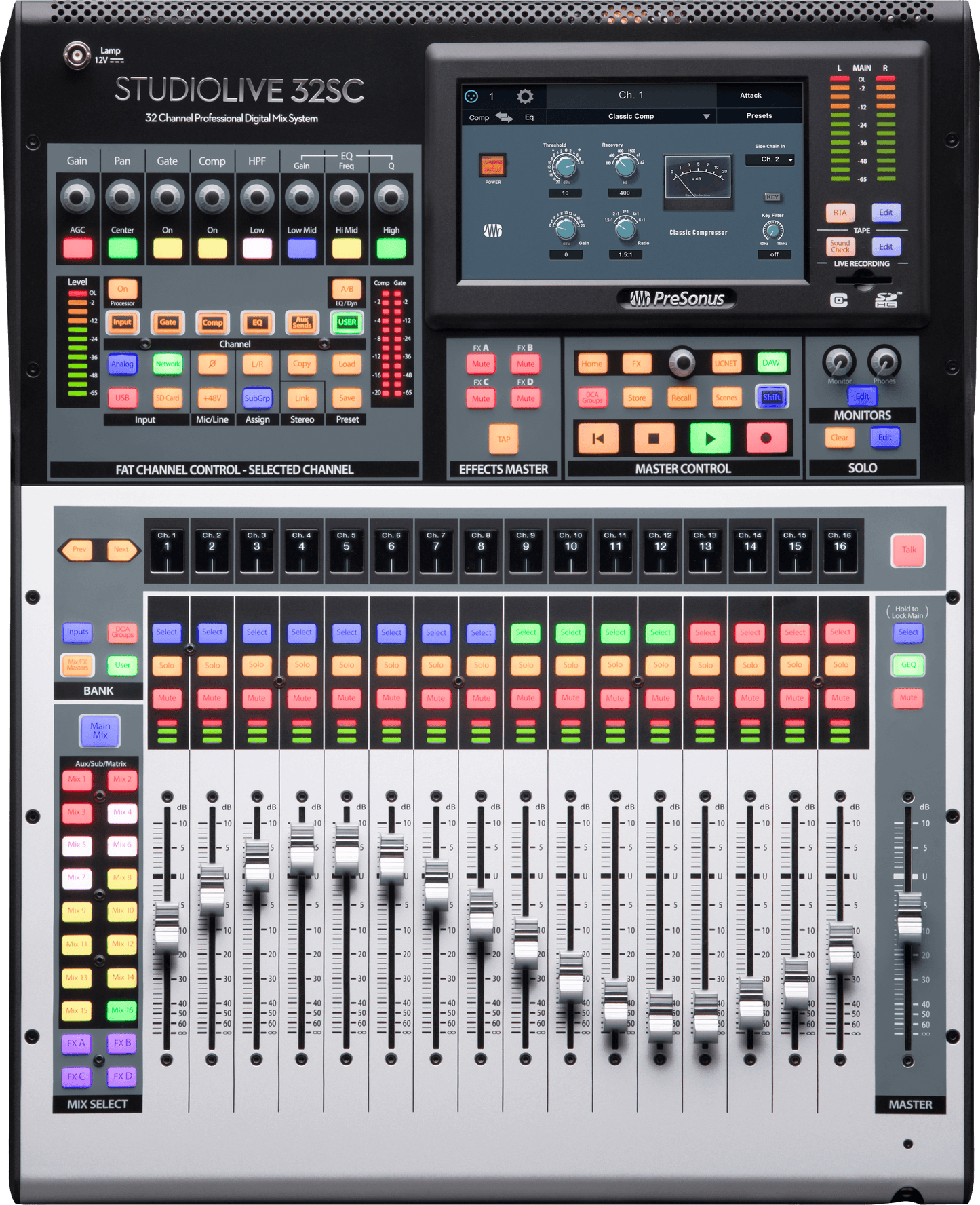This screenshot has height=1205, width=980.
Task: Turn the Monitor level knob
Action: coord(839,362)
